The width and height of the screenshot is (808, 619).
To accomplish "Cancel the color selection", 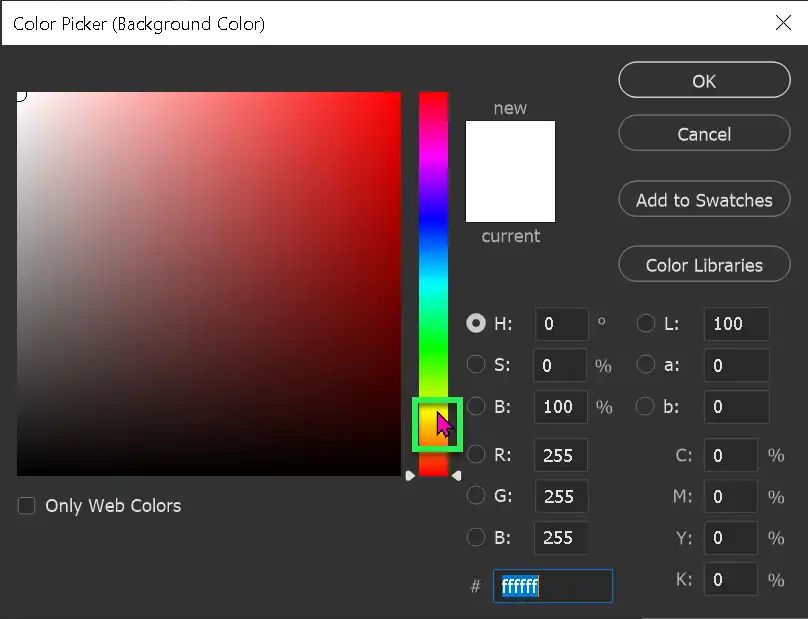I will click(x=704, y=133).
